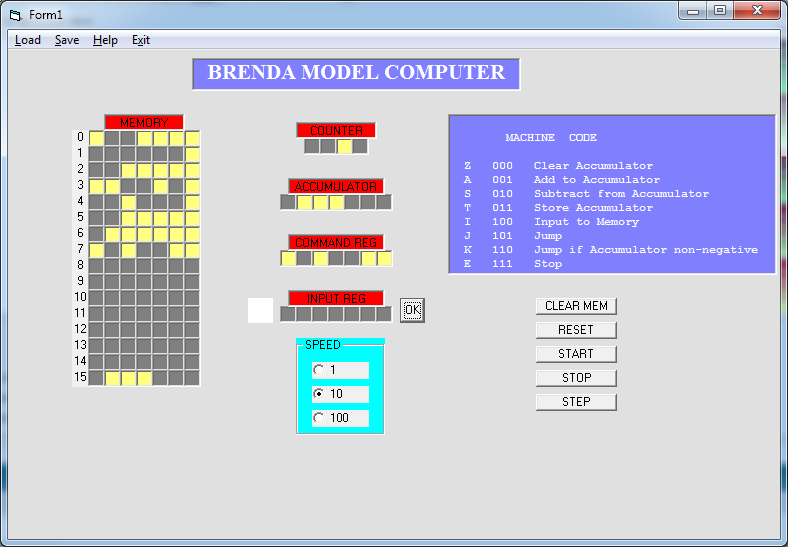Open the Save menu
The height and width of the screenshot is (547, 788).
coord(67,40)
